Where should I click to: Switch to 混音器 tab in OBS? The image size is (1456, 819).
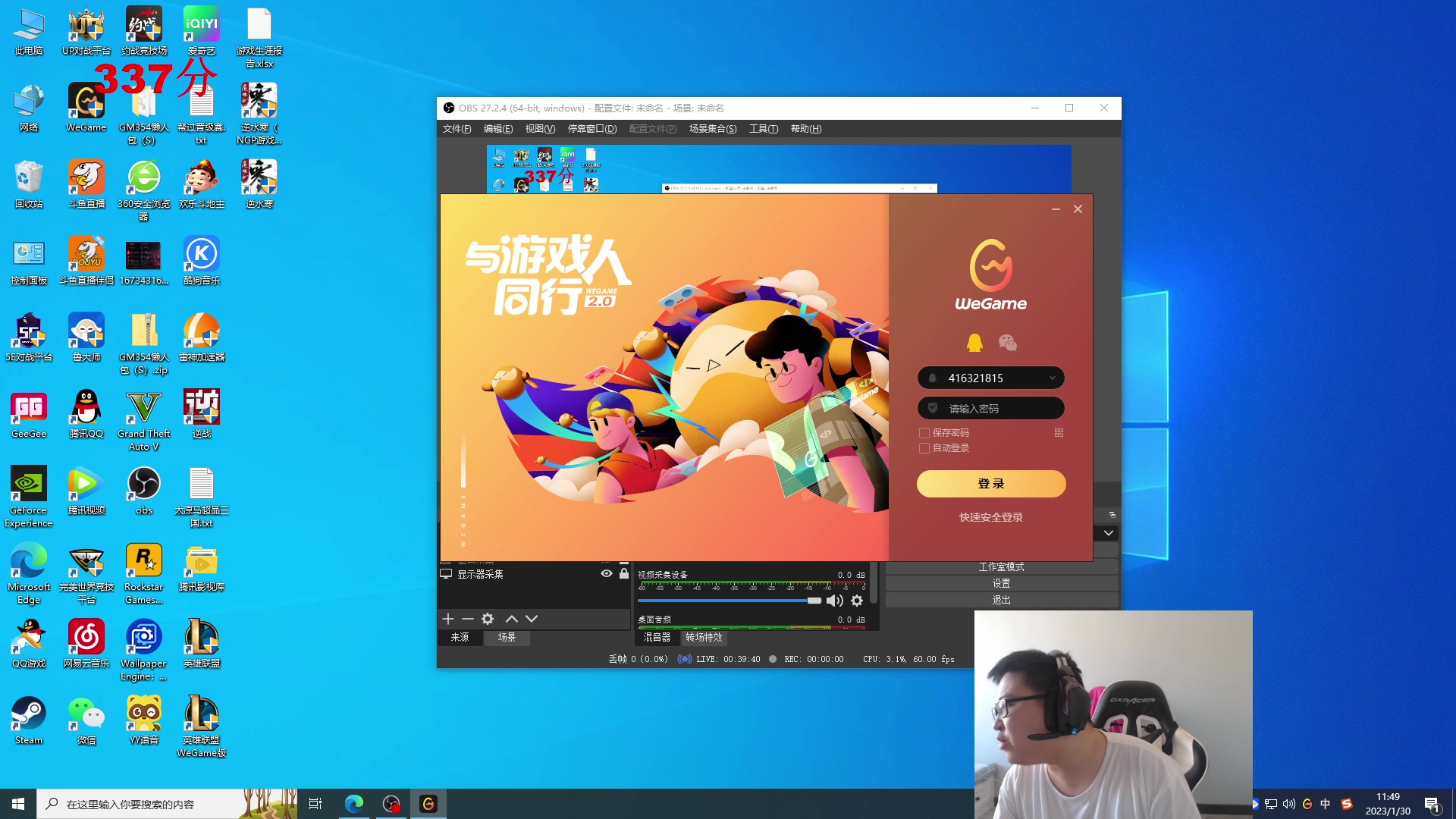(x=657, y=638)
